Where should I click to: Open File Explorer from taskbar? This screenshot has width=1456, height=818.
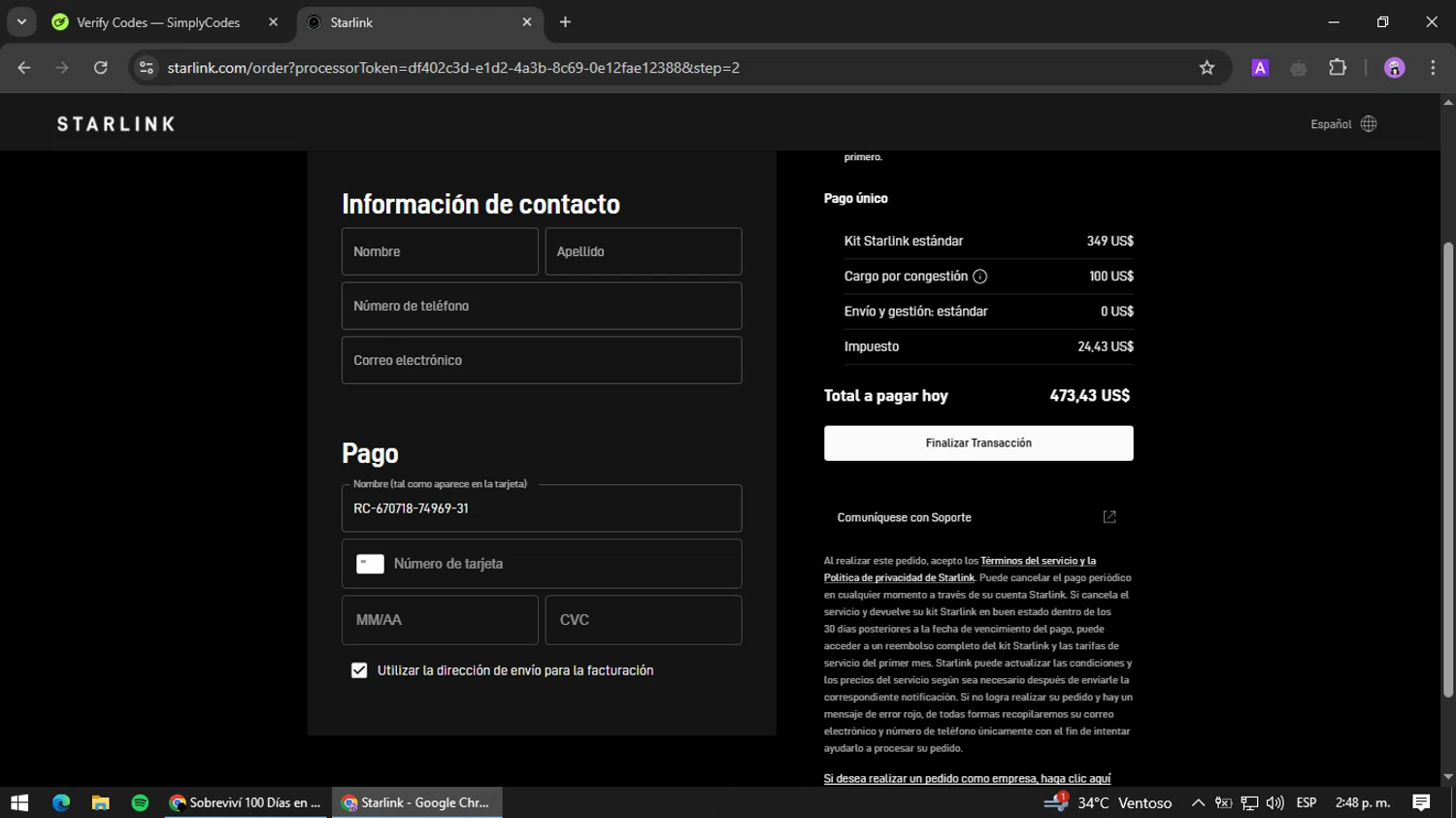coord(100,802)
